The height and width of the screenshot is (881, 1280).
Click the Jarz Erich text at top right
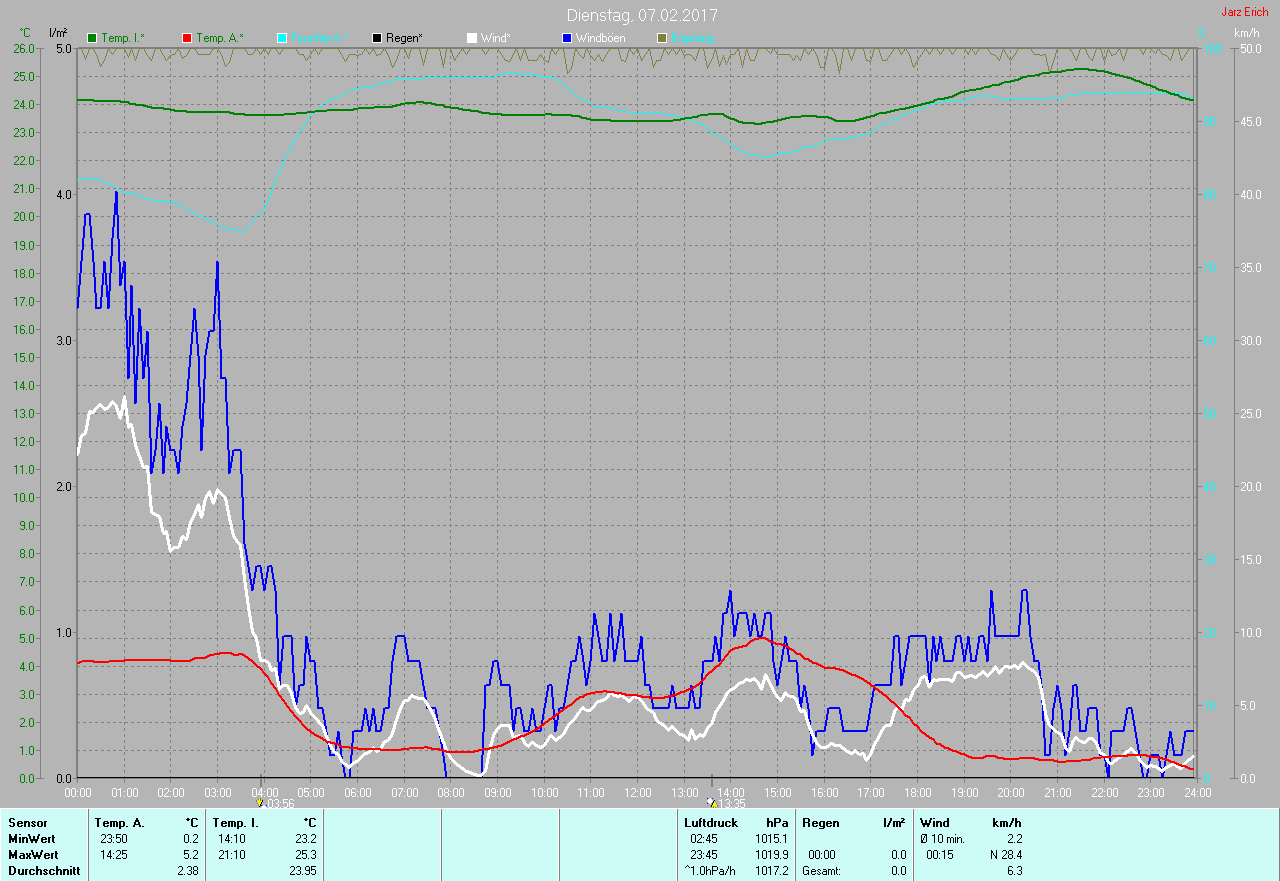[x=1244, y=13]
